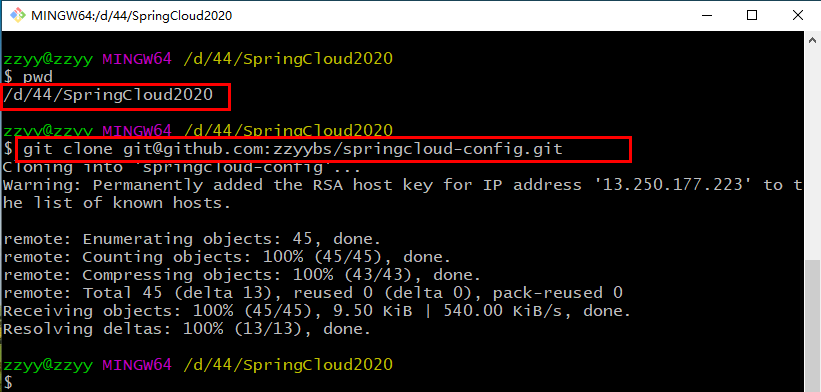The width and height of the screenshot is (821, 392).
Task: Click the scrollbar up arrow
Action: point(812,40)
